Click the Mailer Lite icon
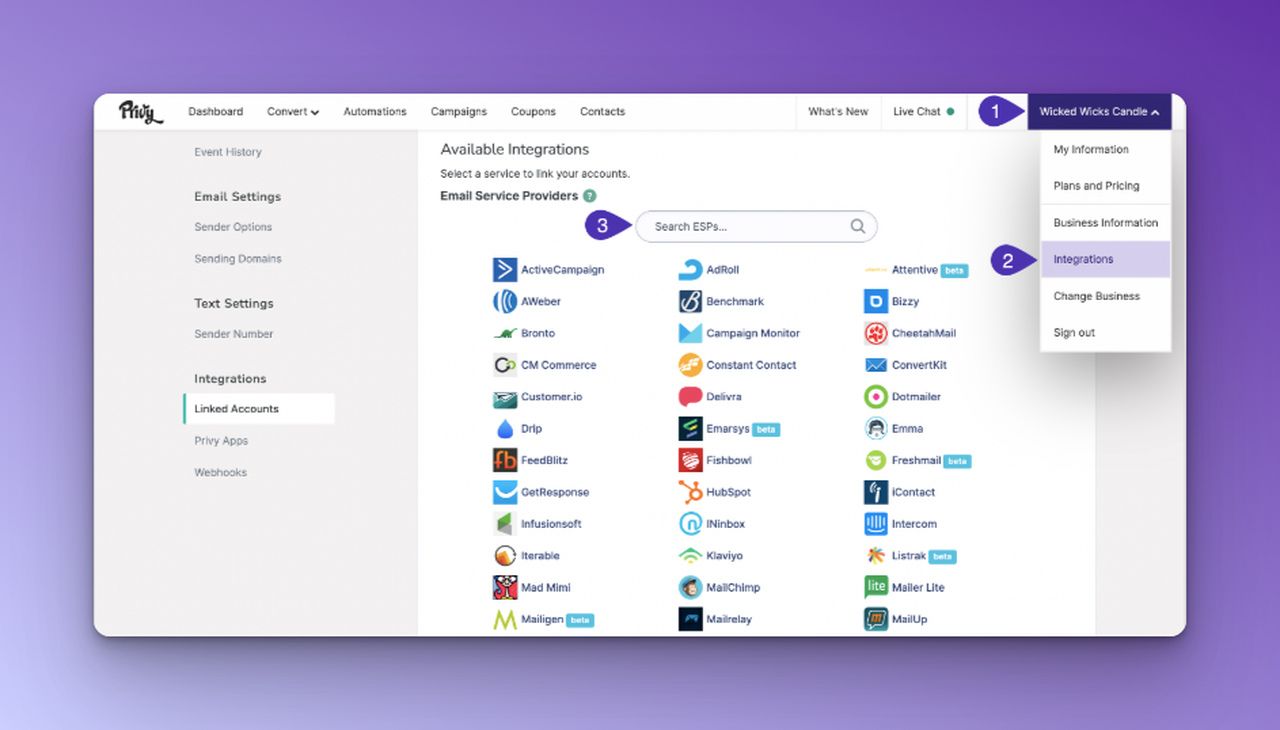 coord(876,587)
